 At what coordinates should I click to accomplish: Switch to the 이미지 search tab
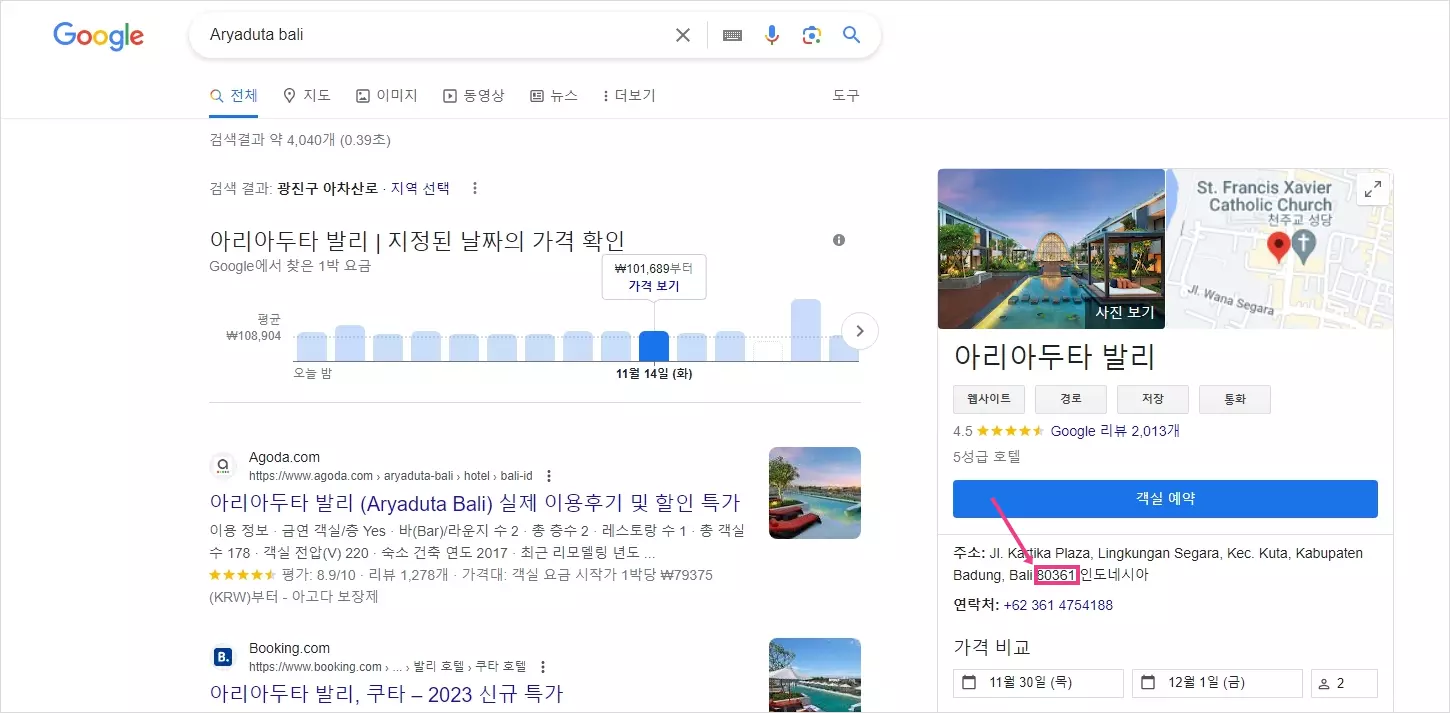tap(387, 95)
